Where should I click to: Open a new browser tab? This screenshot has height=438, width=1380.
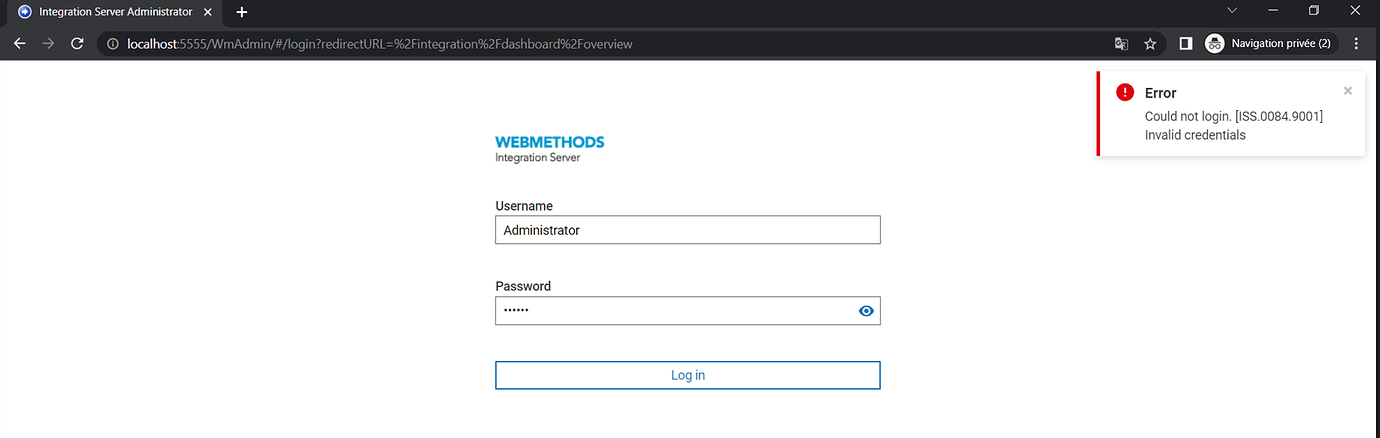click(241, 12)
